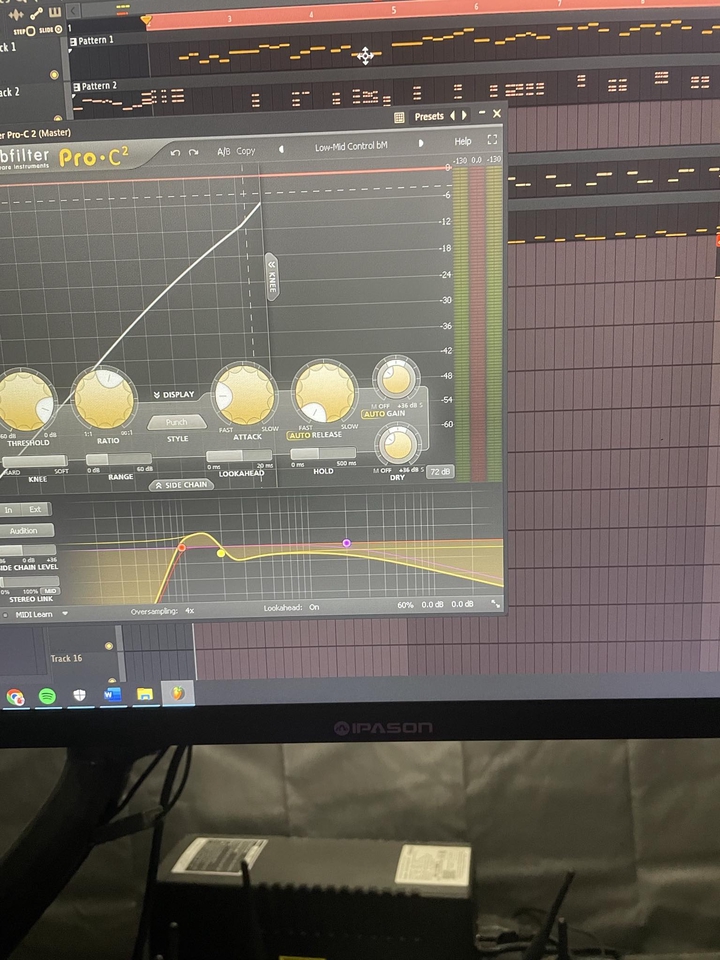Open the Help menu in Pro-C 2
720x960 pixels.
point(463,141)
